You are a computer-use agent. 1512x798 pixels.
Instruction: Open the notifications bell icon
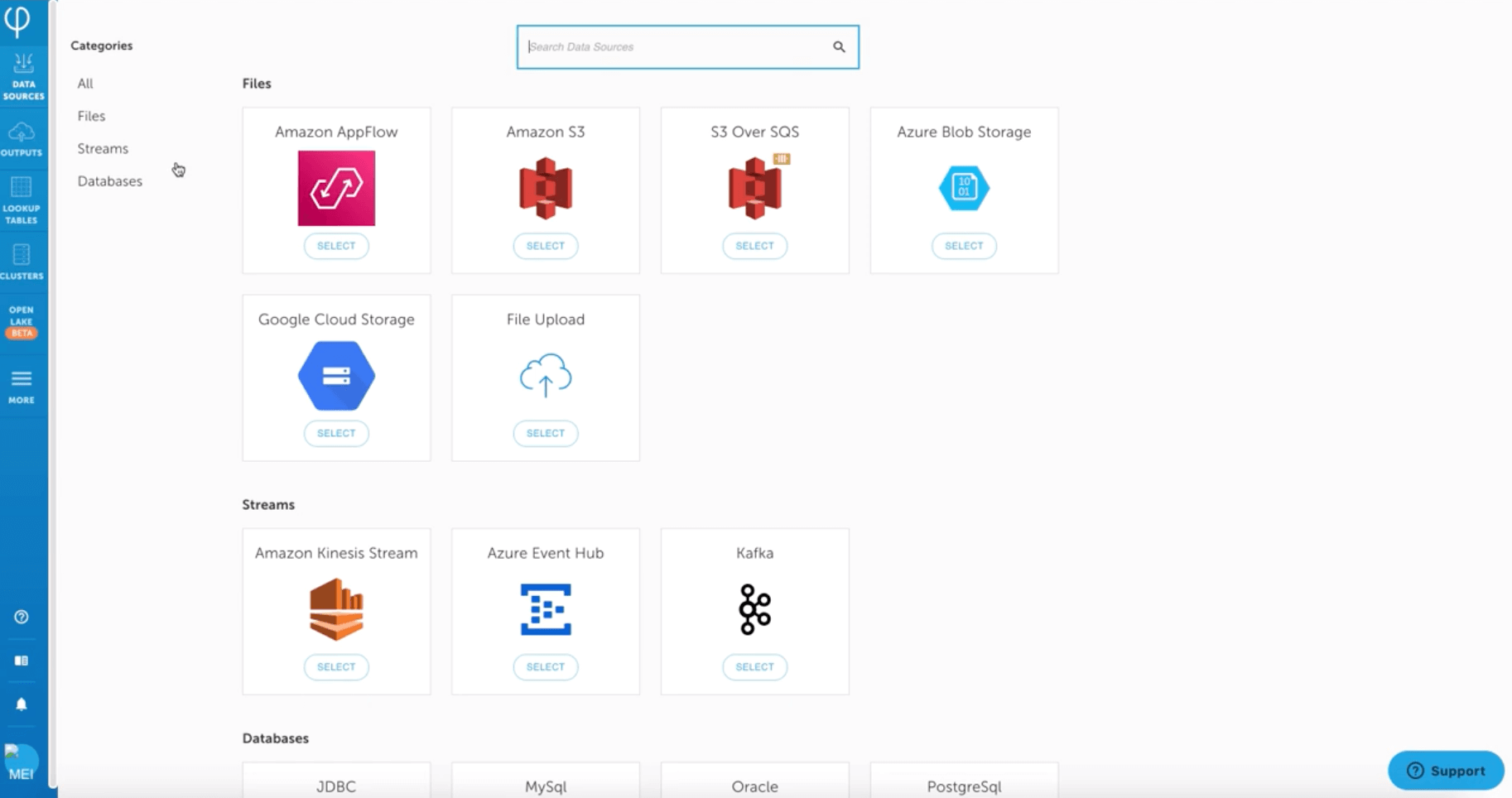coord(22,704)
